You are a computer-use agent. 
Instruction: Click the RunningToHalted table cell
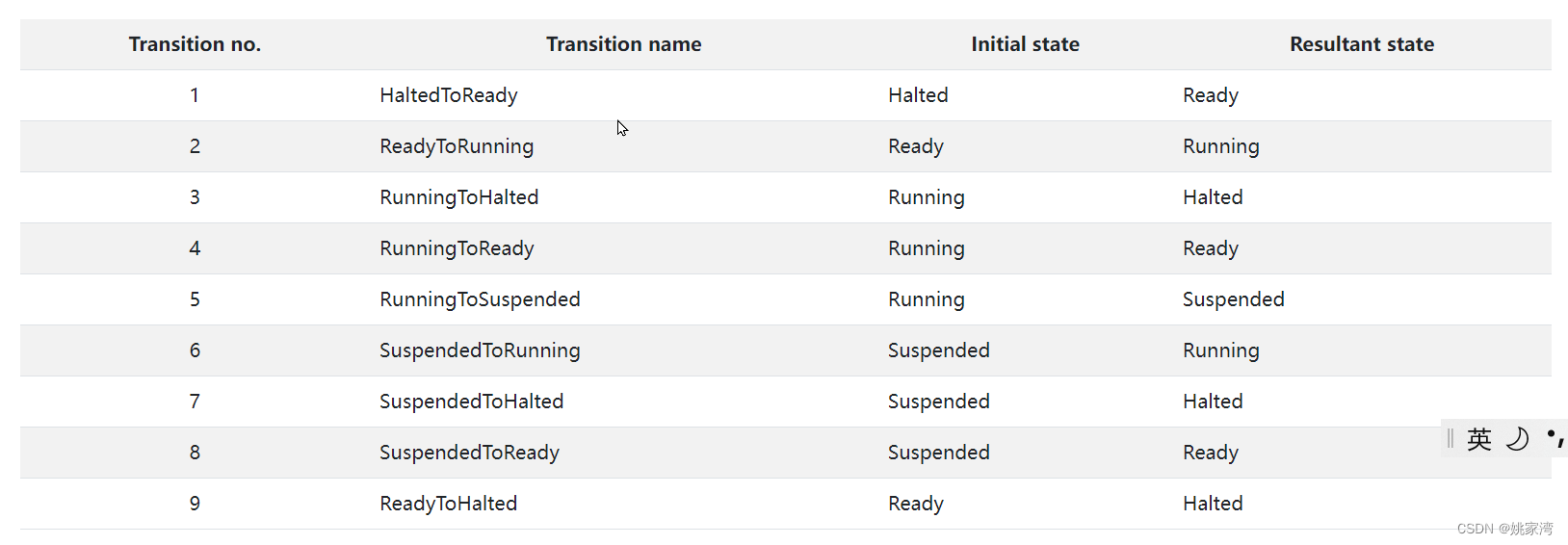[x=458, y=197]
